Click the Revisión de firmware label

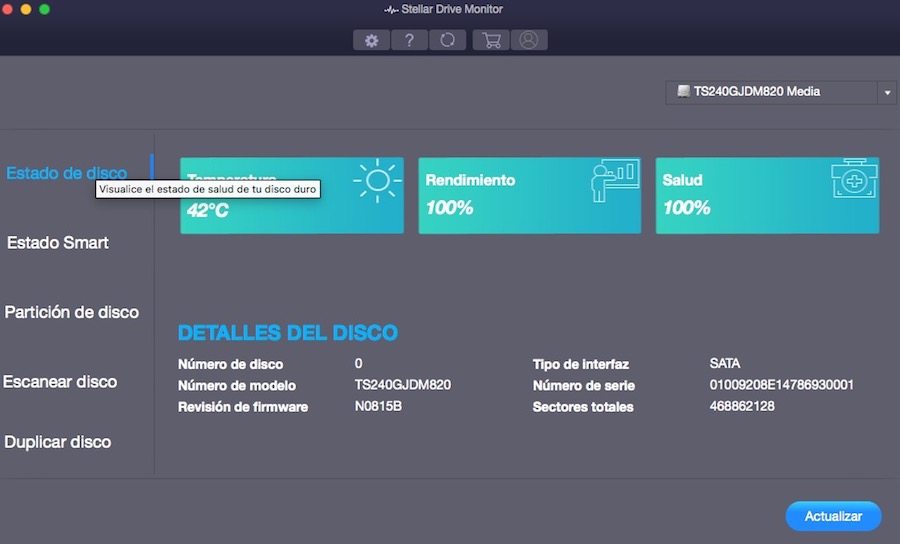point(243,407)
